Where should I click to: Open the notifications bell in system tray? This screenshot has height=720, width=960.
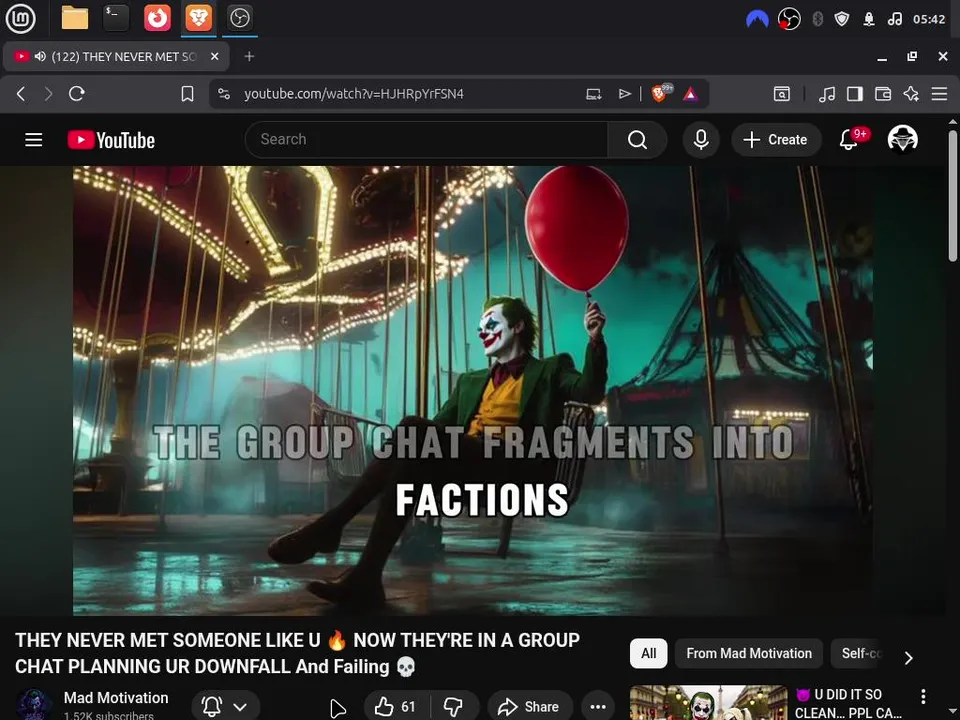point(869,19)
